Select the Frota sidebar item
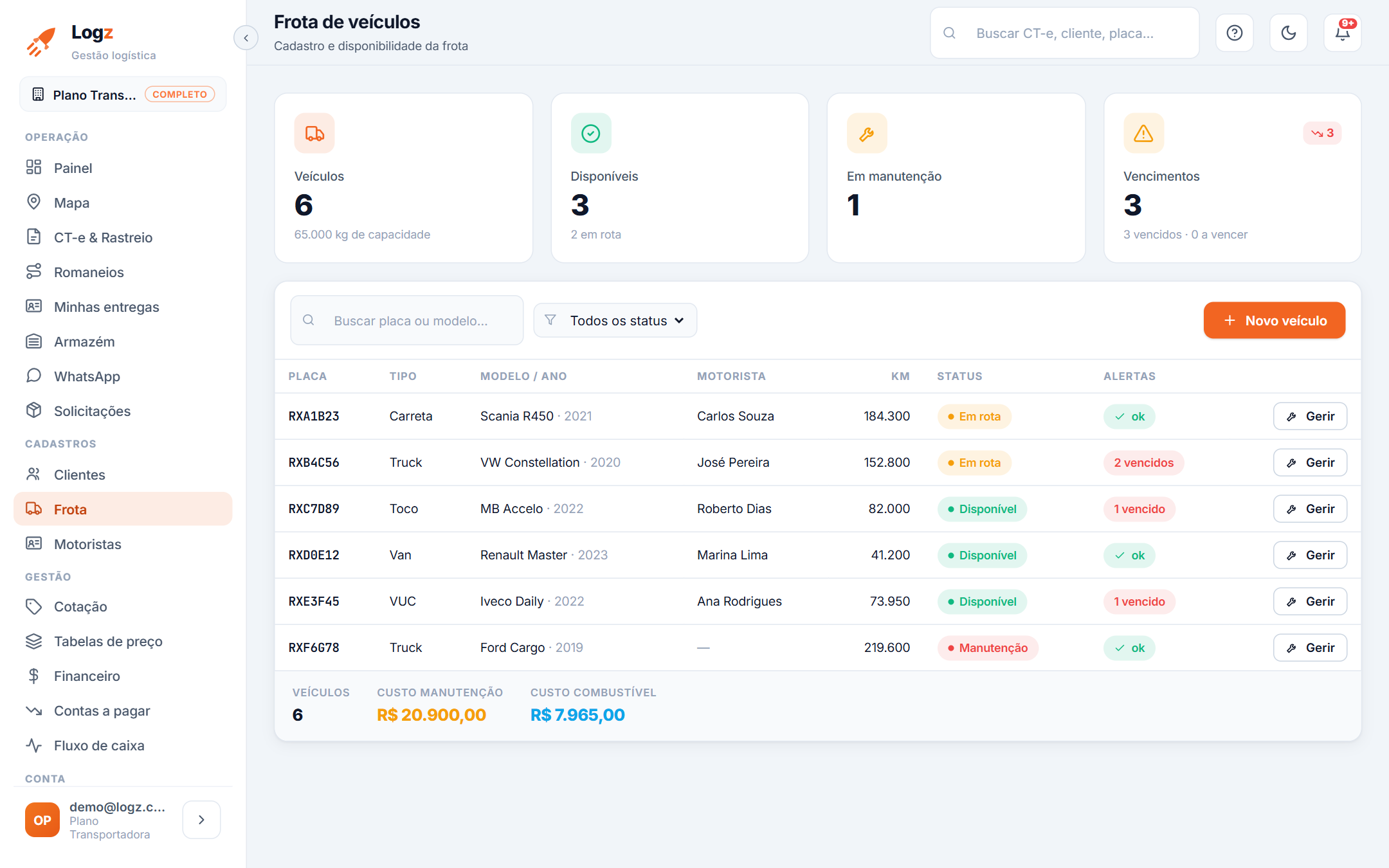The height and width of the screenshot is (868, 1389). [x=123, y=509]
